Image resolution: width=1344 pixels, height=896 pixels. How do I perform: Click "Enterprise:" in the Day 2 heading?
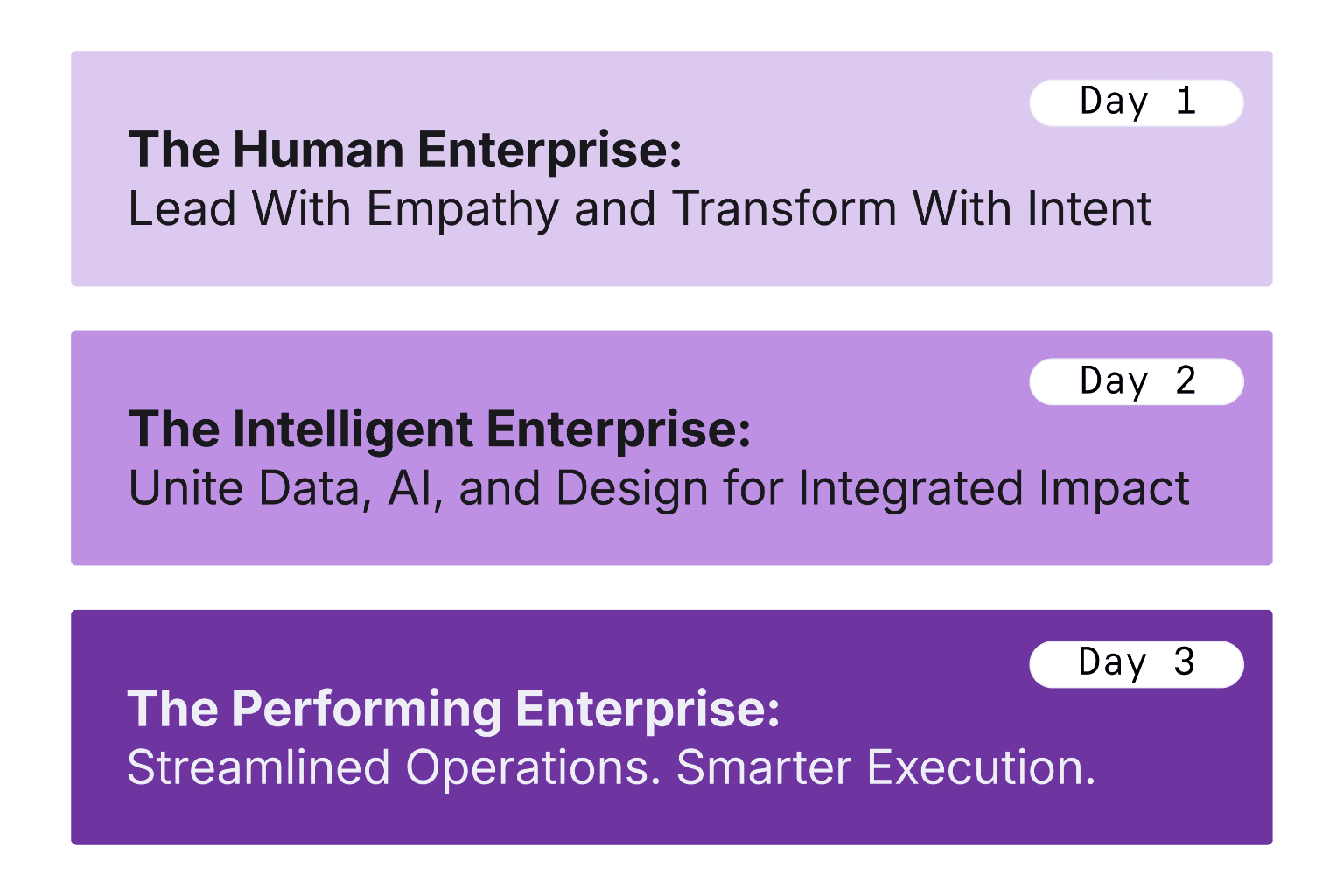coord(619,430)
